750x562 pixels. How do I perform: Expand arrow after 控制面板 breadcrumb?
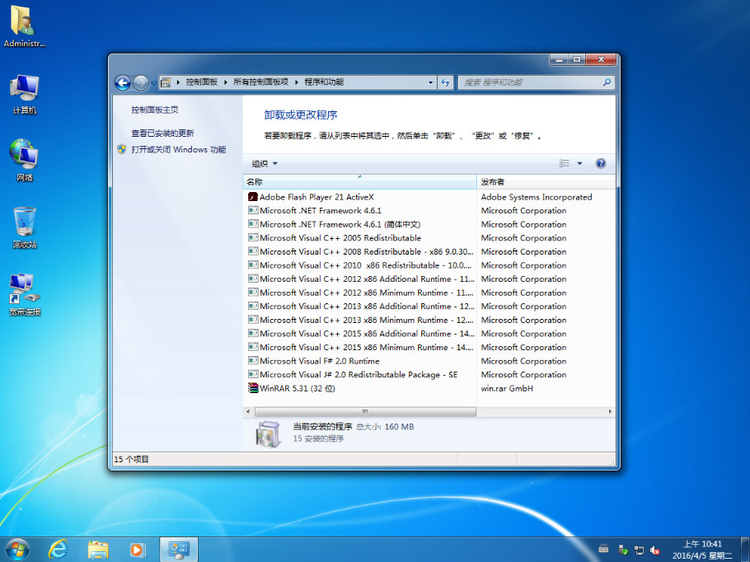click(x=225, y=82)
